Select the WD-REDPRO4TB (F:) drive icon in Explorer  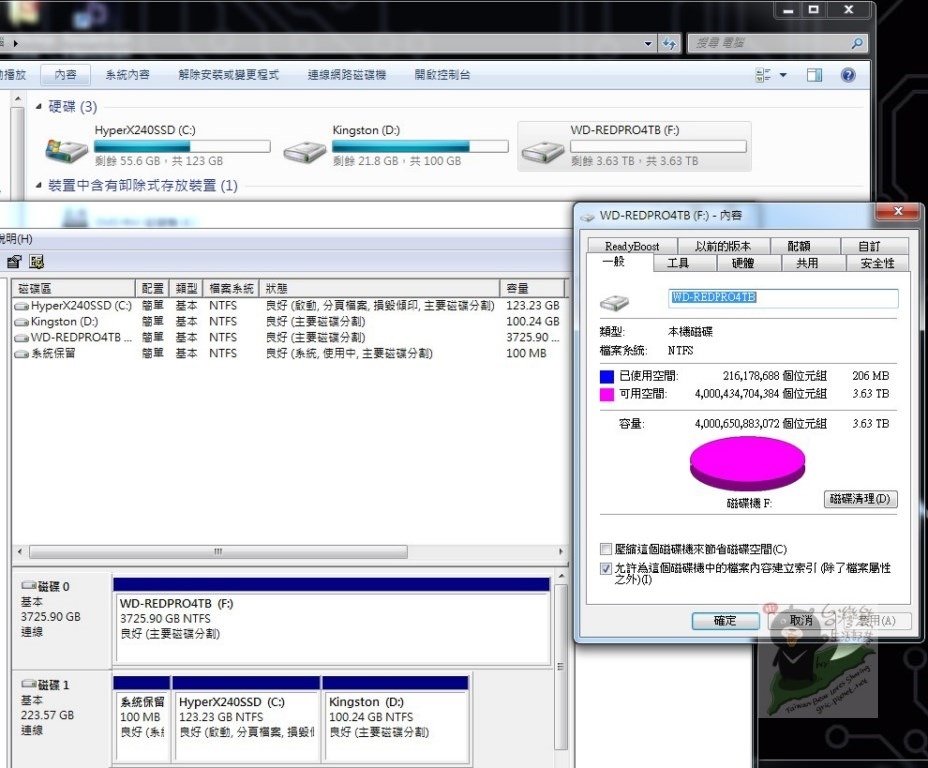[542, 153]
